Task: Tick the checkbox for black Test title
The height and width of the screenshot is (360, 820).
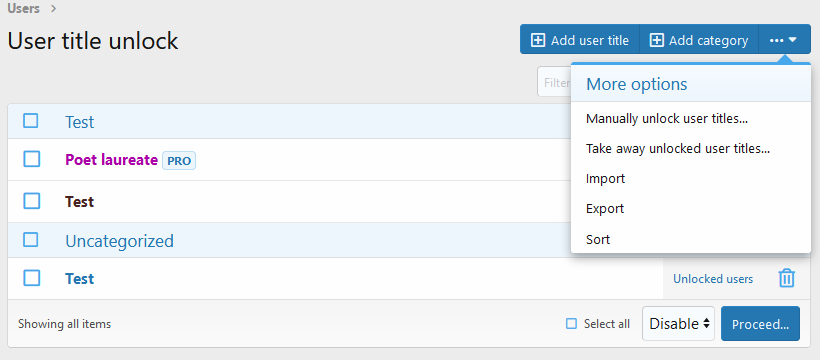Action: tap(32, 201)
